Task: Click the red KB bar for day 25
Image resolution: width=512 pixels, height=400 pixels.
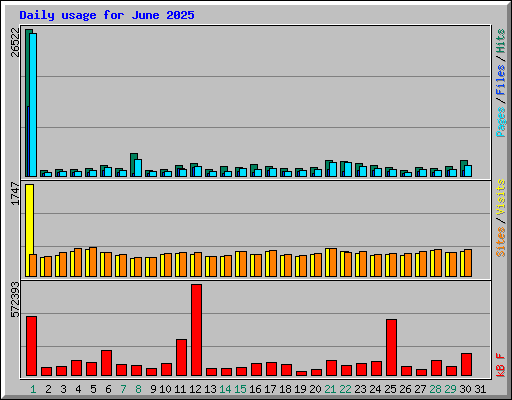Action: 391,348
